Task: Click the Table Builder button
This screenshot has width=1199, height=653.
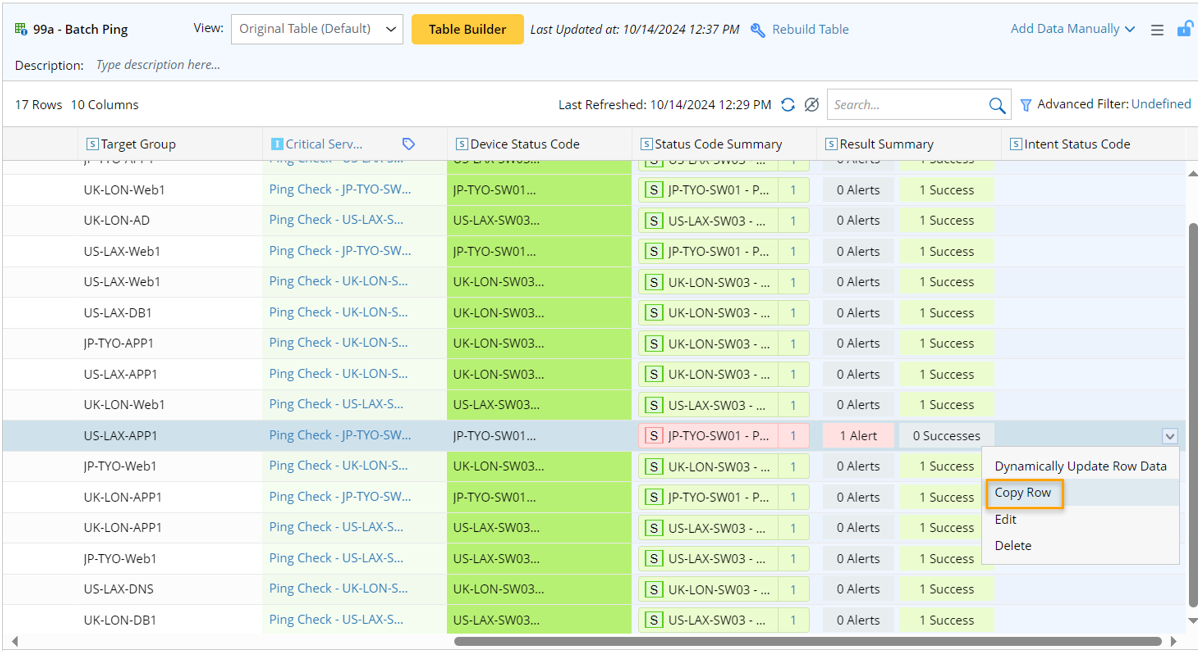Action: (467, 29)
